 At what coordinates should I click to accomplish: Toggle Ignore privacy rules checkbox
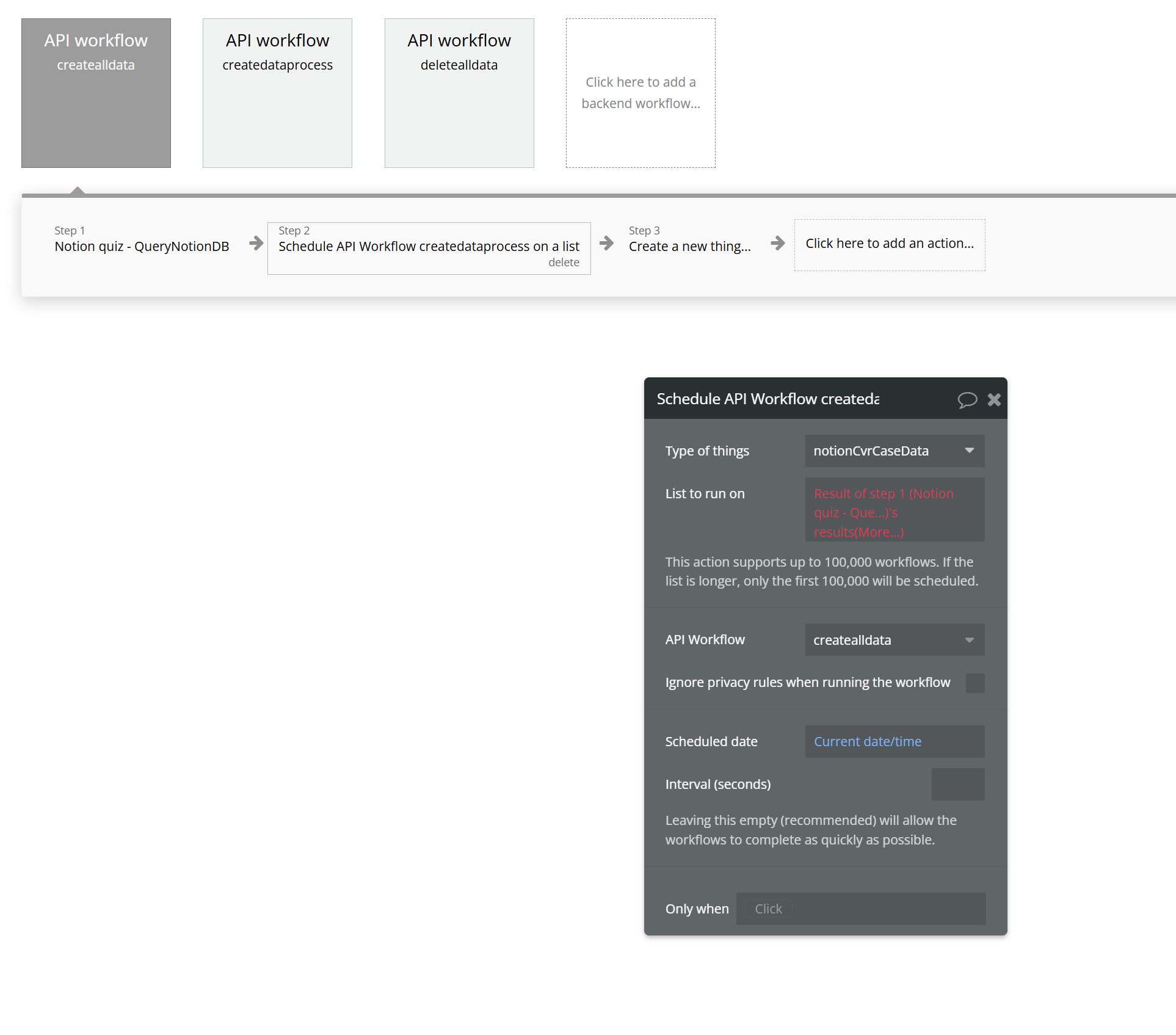point(975,683)
